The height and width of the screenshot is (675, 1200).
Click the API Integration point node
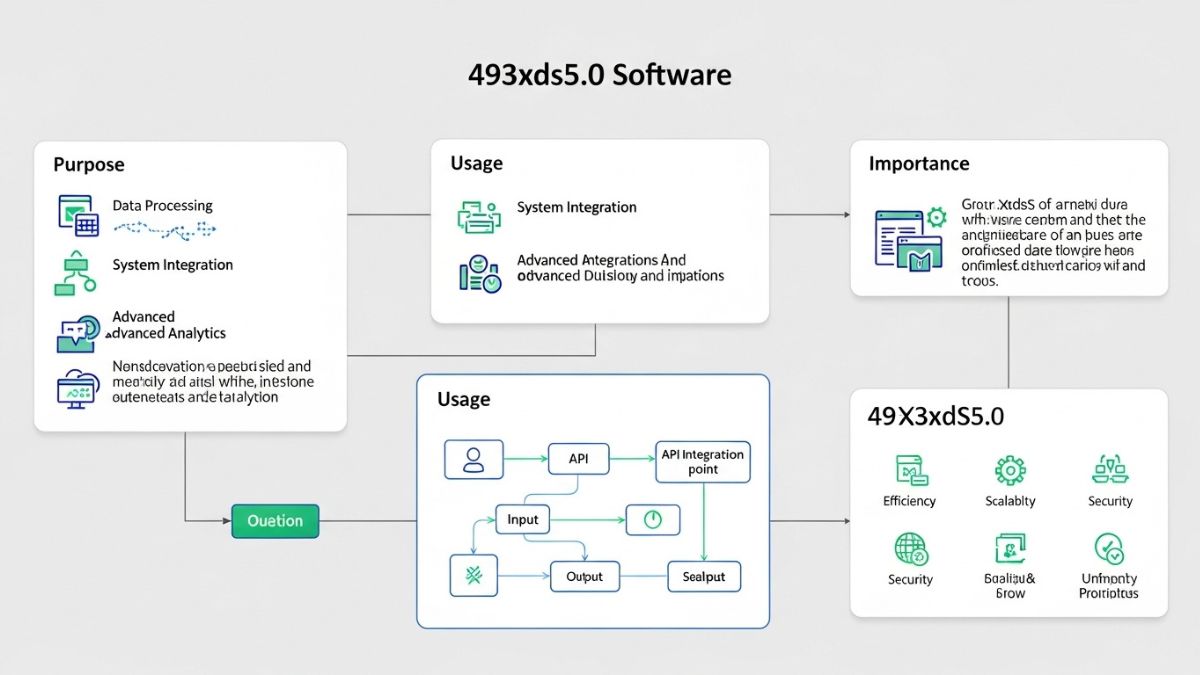tap(702, 461)
